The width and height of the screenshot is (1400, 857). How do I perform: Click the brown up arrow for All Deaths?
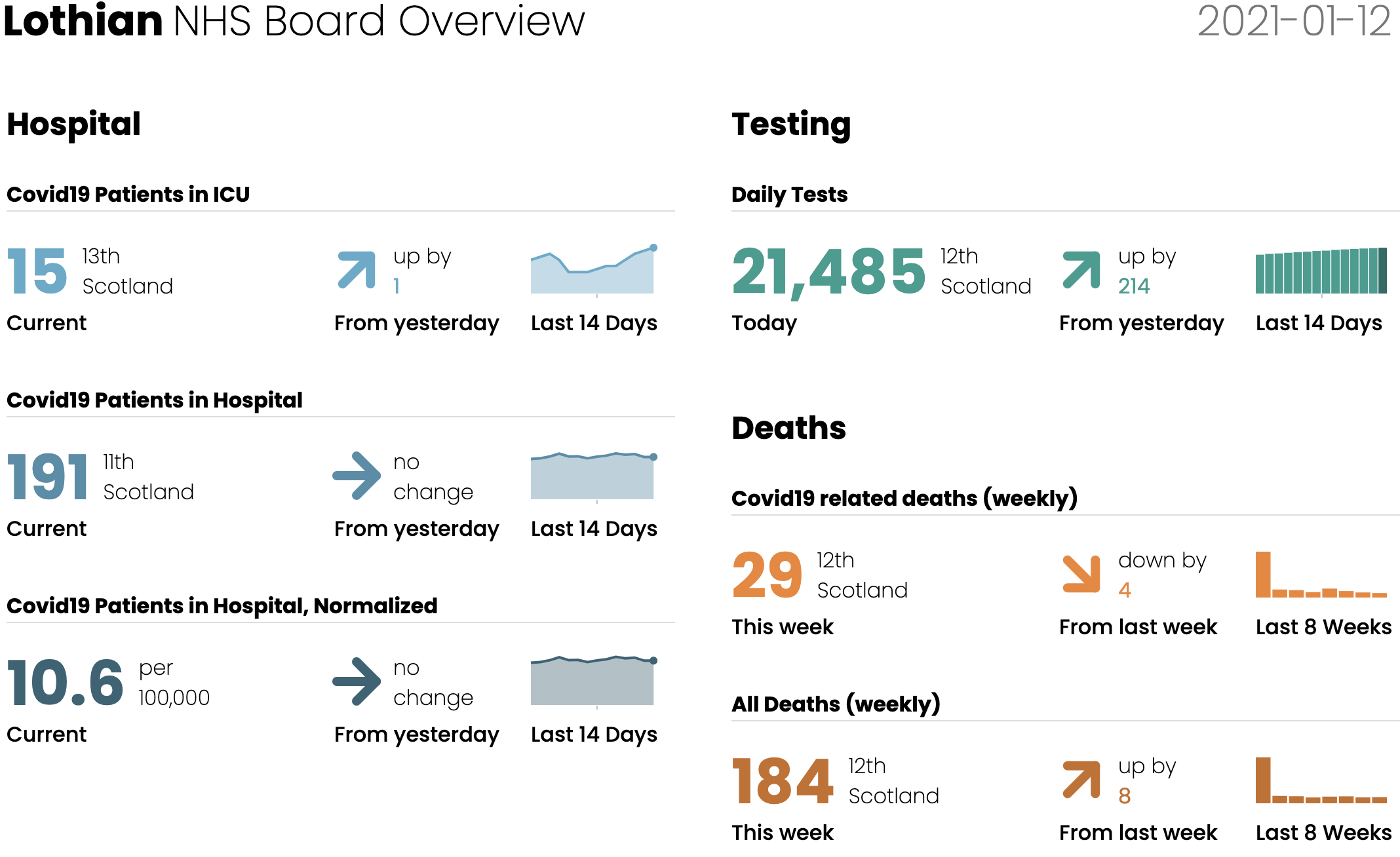pos(1081,780)
